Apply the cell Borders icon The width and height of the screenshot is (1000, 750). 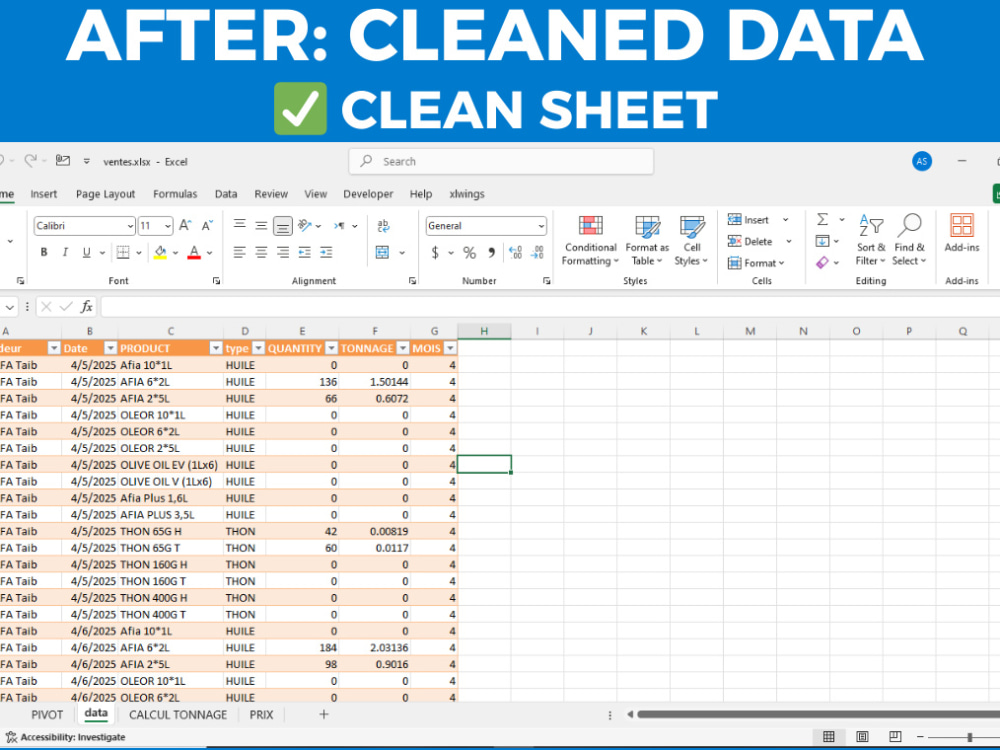pos(123,253)
